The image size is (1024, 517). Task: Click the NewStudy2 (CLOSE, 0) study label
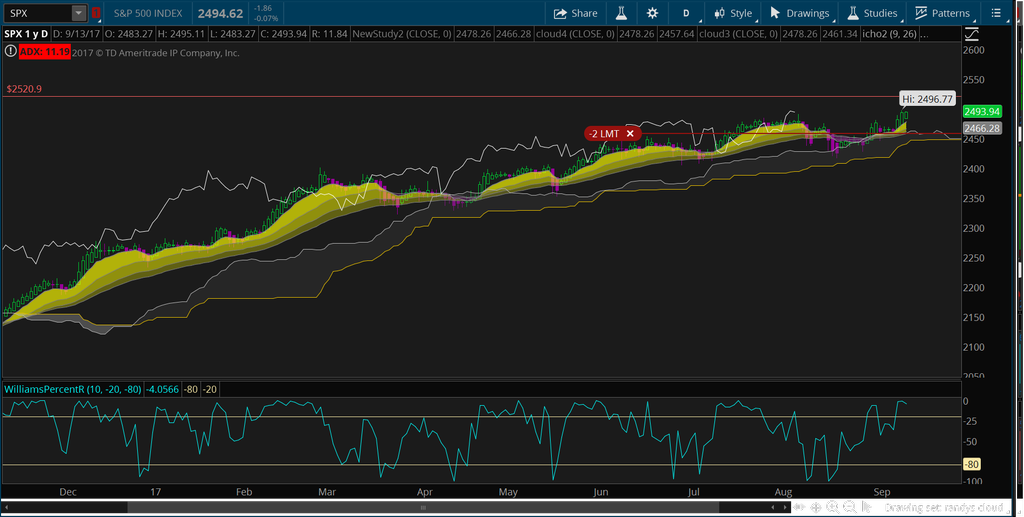pos(402,33)
